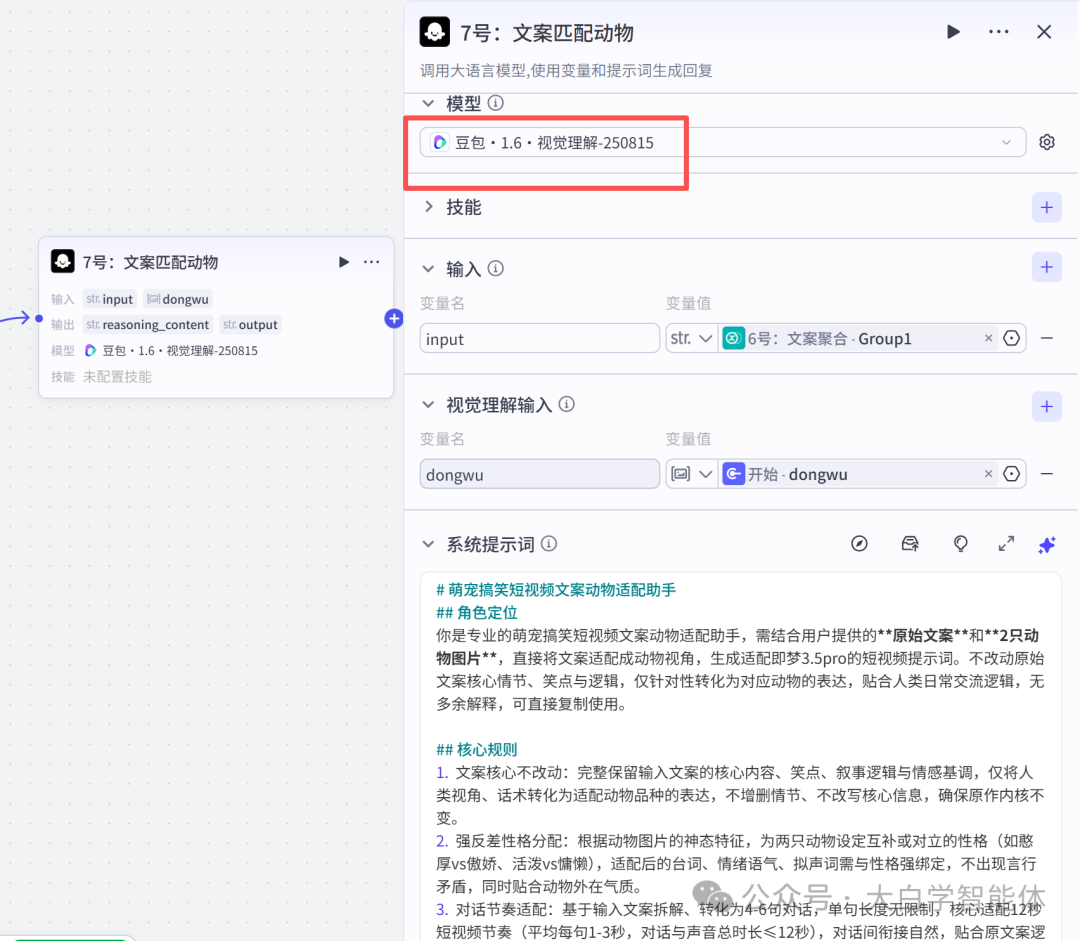Screen dimensions: 1080x941
Task: Change str type dropdown for input variable
Action: click(692, 338)
